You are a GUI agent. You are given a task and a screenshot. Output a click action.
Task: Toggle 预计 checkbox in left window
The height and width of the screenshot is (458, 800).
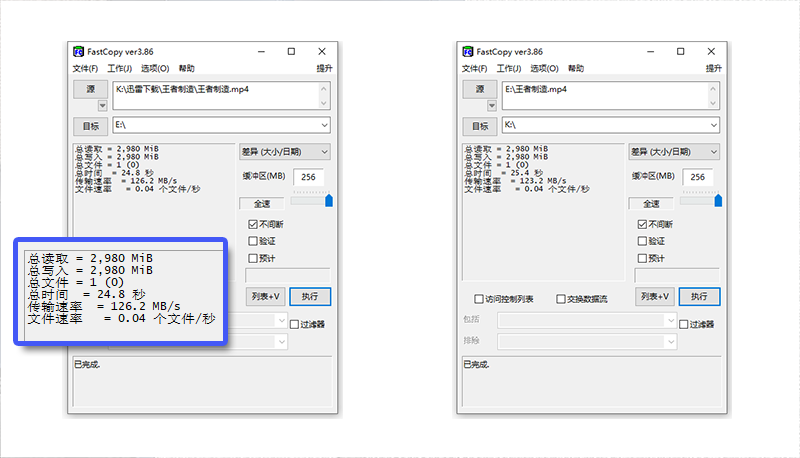tap(253, 258)
